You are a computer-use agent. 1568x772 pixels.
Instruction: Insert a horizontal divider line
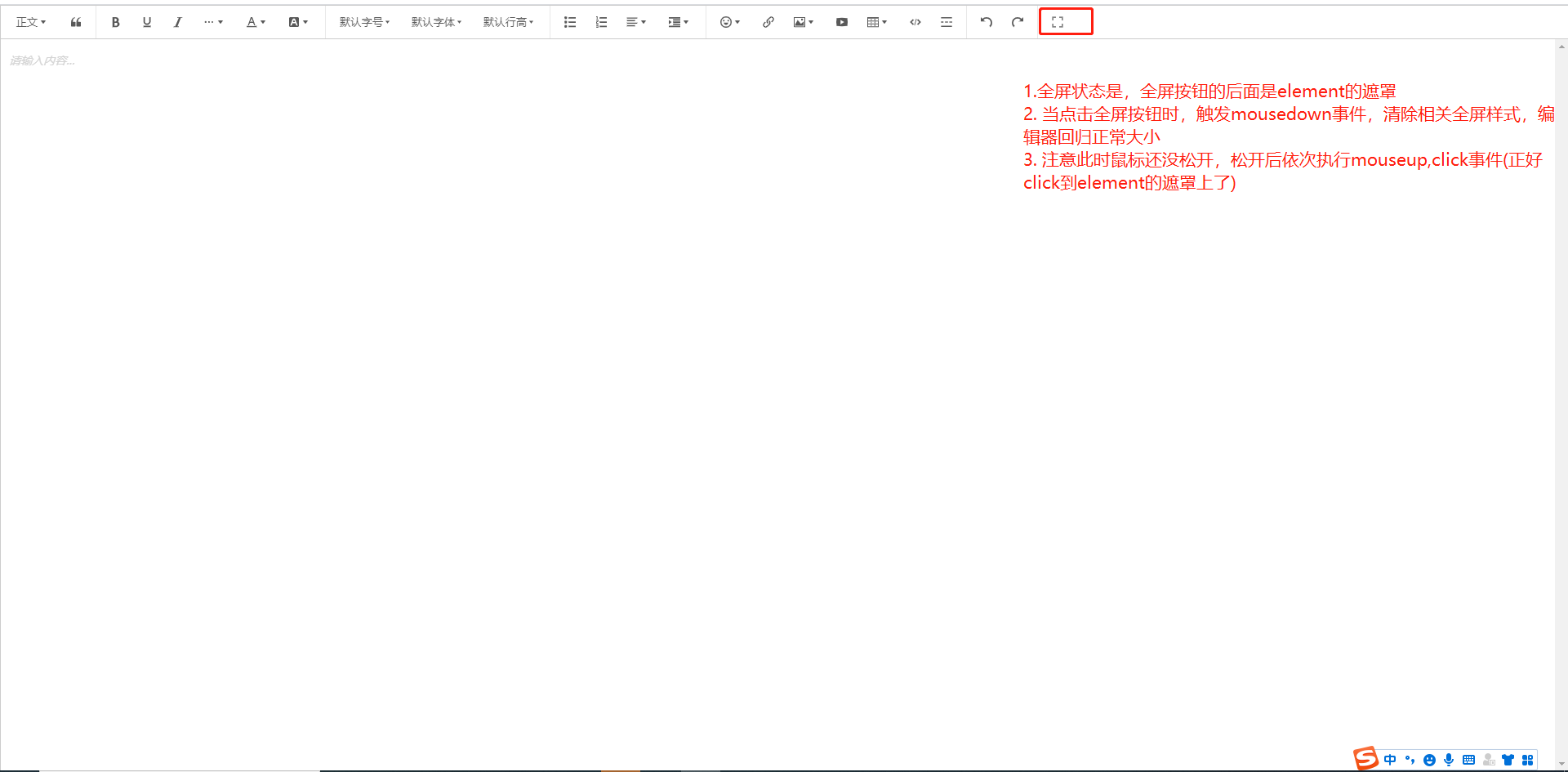point(946,22)
